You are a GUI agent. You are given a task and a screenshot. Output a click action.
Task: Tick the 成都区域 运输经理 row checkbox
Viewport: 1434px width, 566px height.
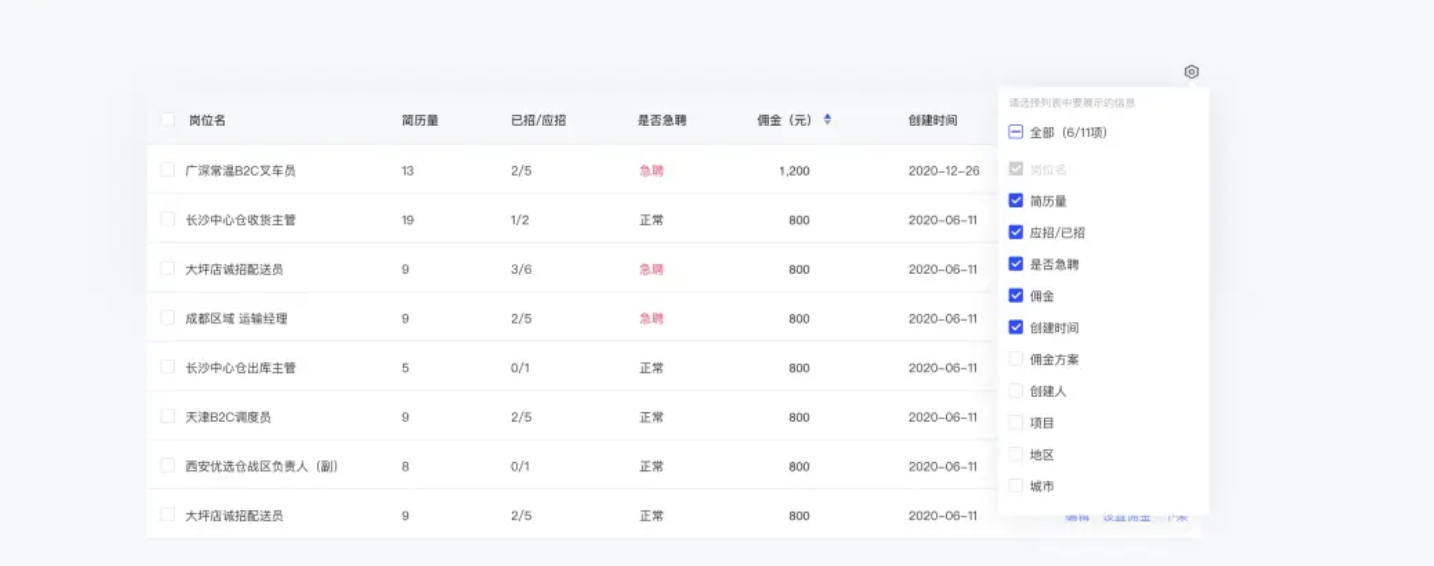click(x=167, y=318)
